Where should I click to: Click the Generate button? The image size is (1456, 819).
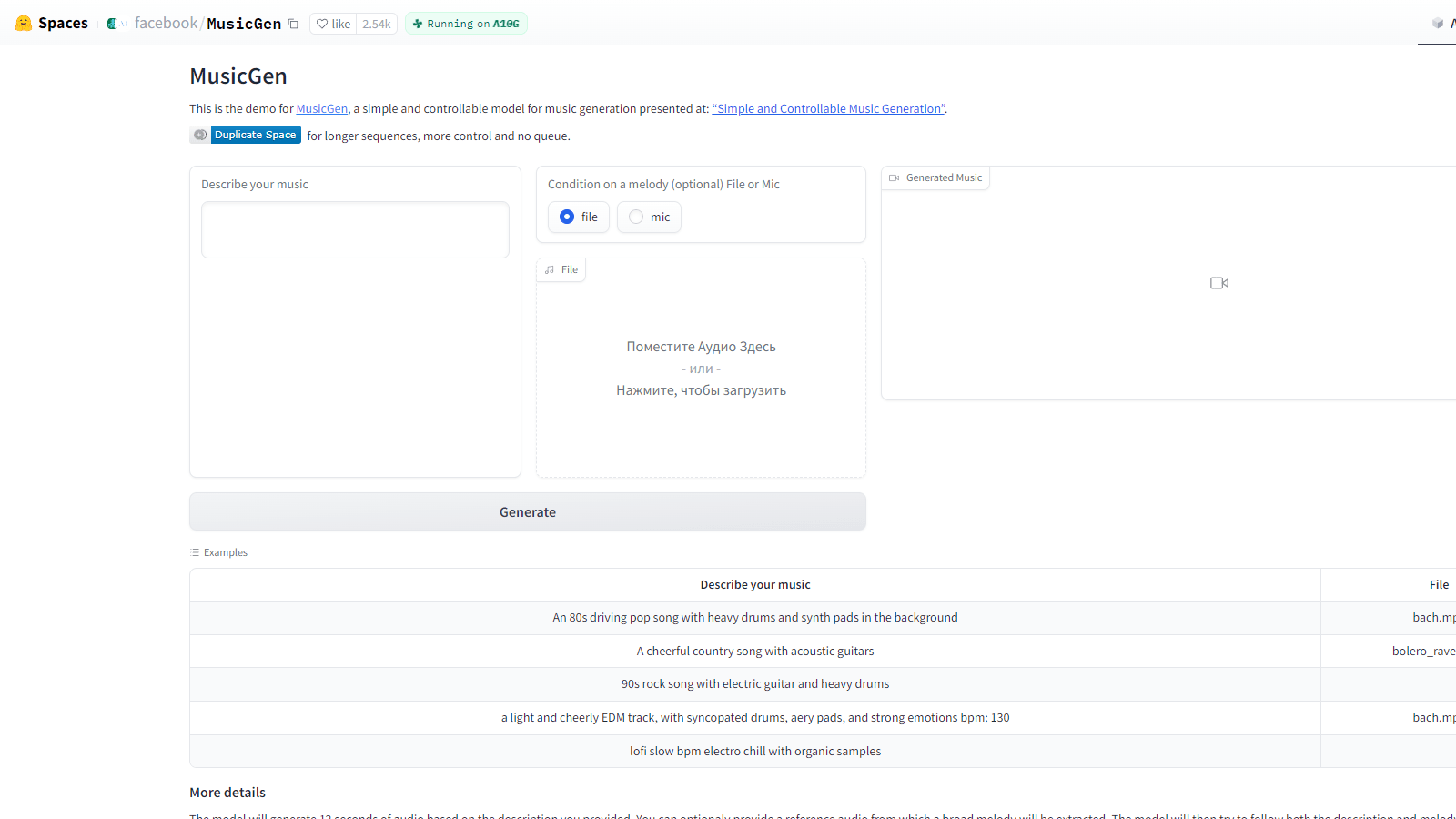527,512
